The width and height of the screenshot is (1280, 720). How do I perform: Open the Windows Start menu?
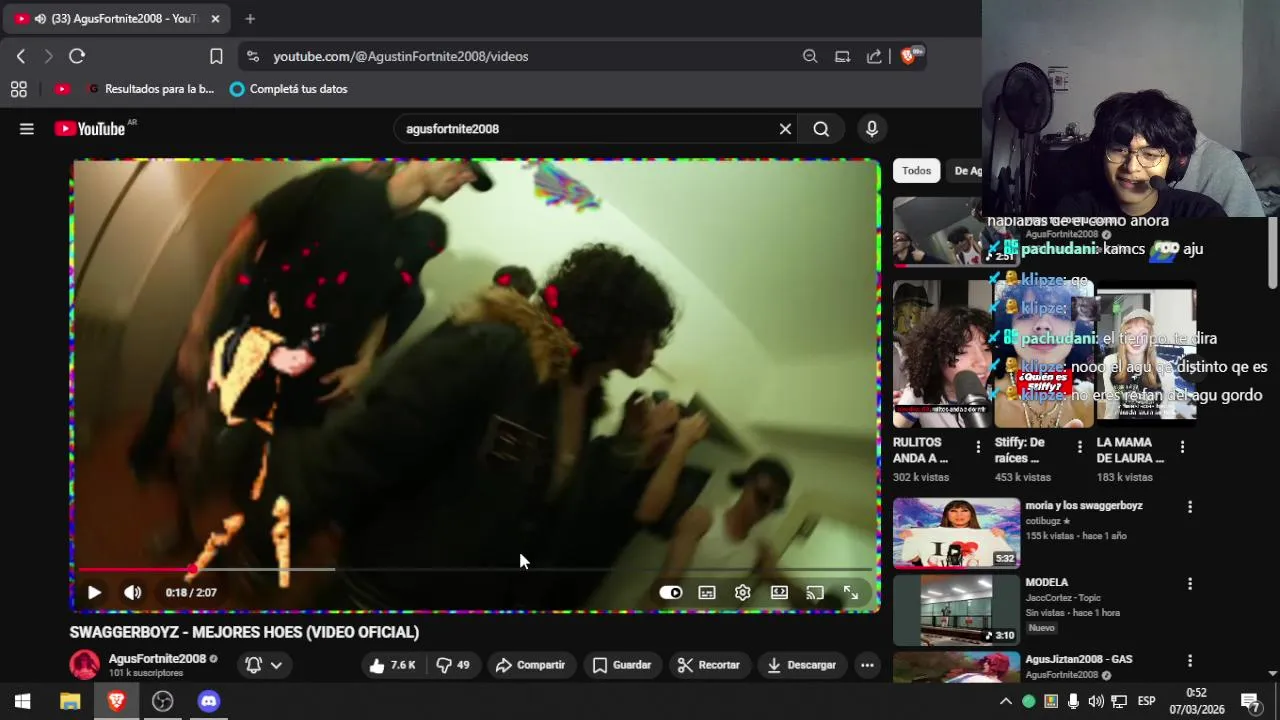click(23, 701)
